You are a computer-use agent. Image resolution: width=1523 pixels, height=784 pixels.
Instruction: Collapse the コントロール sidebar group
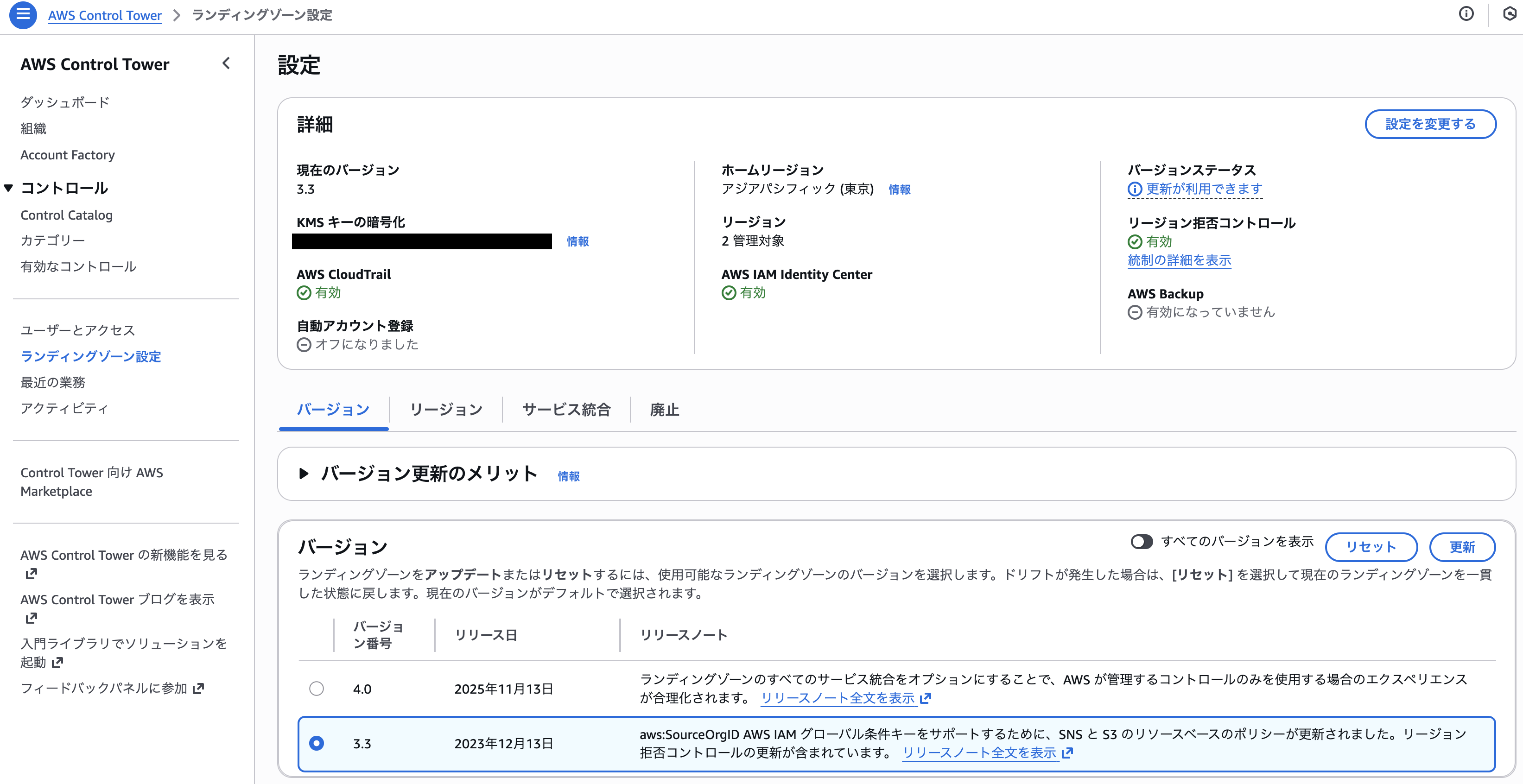tap(9, 188)
